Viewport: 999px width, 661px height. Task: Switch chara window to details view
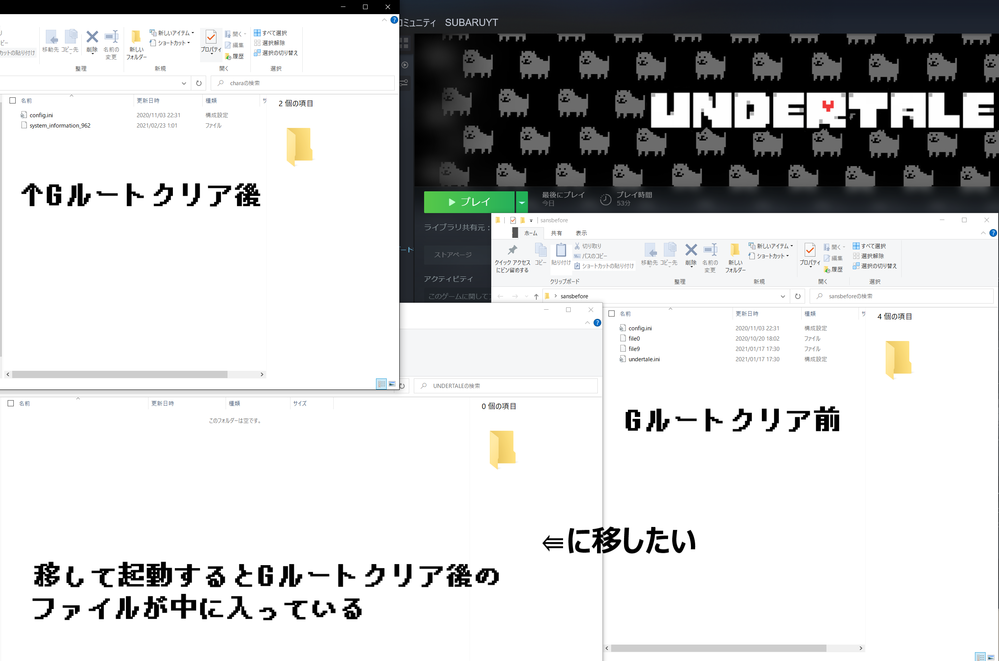381,384
